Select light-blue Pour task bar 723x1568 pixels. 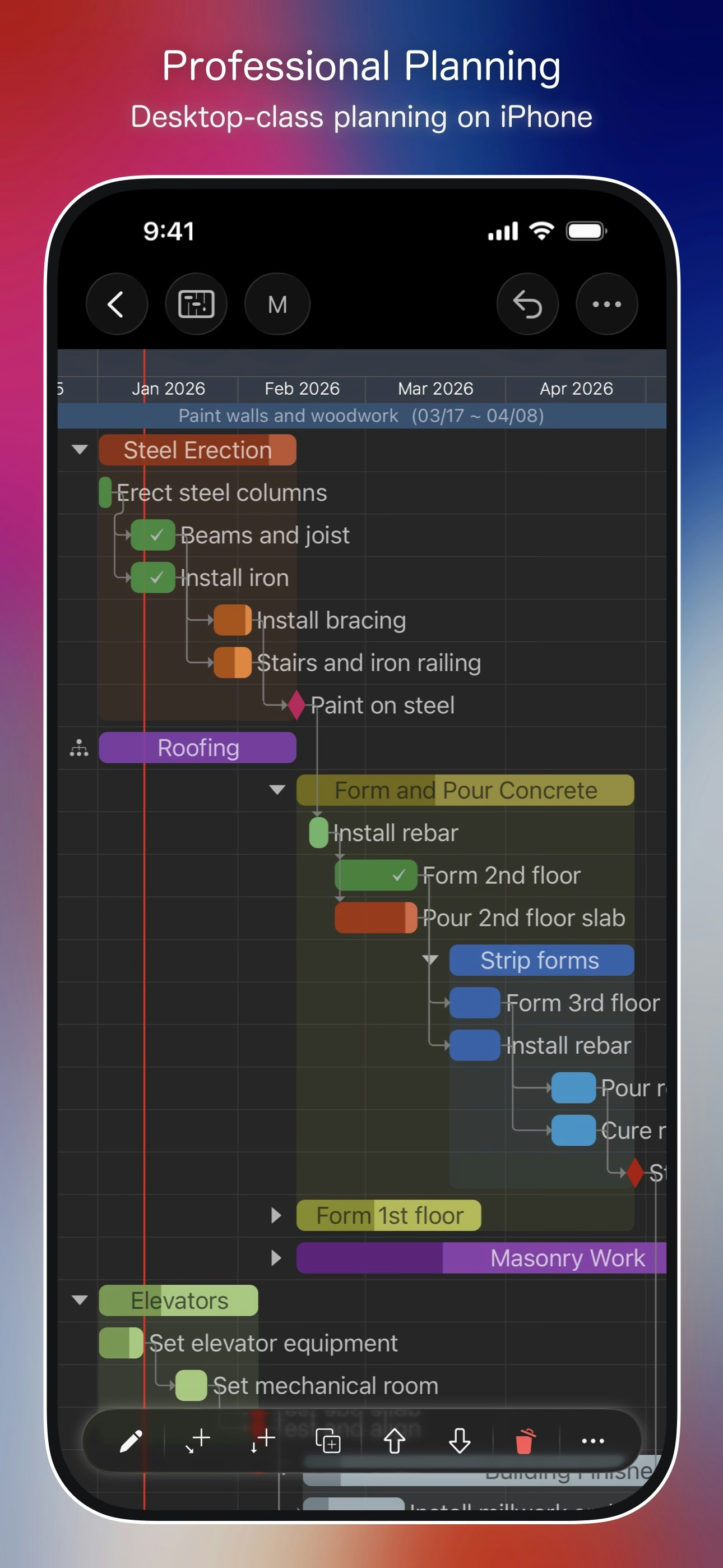(573, 1088)
